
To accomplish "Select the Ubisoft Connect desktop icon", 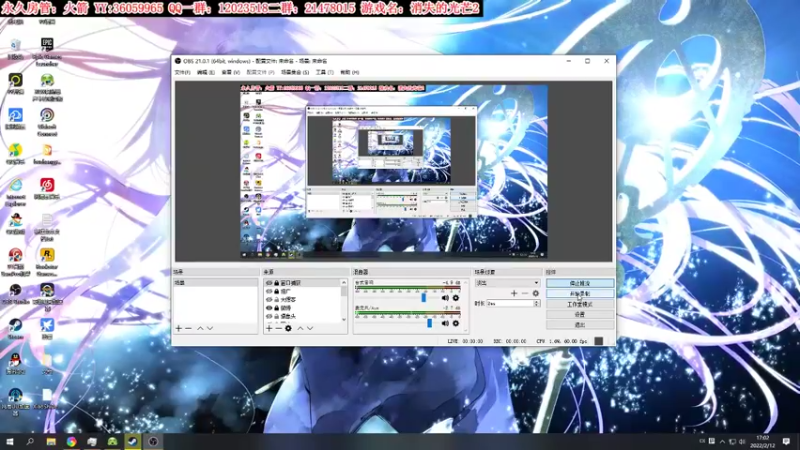I will (47, 122).
